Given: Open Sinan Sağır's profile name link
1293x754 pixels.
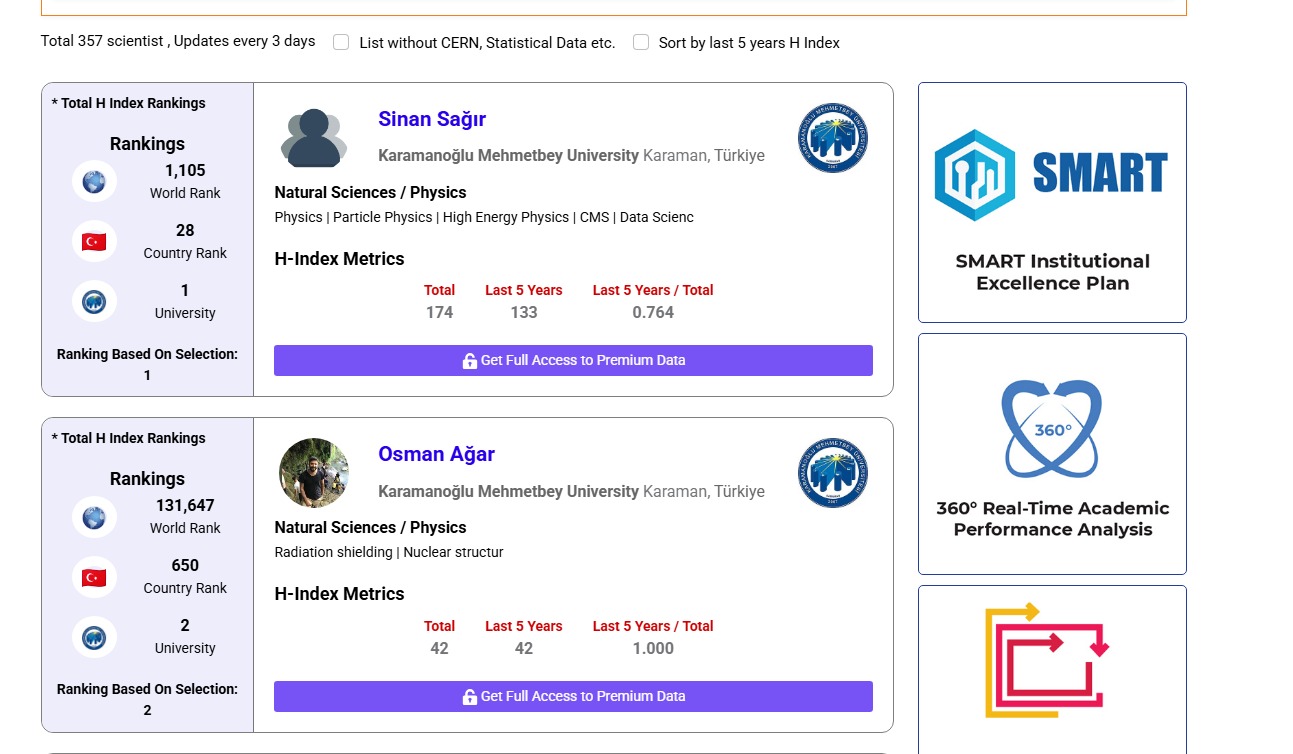Looking at the screenshot, I should click(x=432, y=119).
